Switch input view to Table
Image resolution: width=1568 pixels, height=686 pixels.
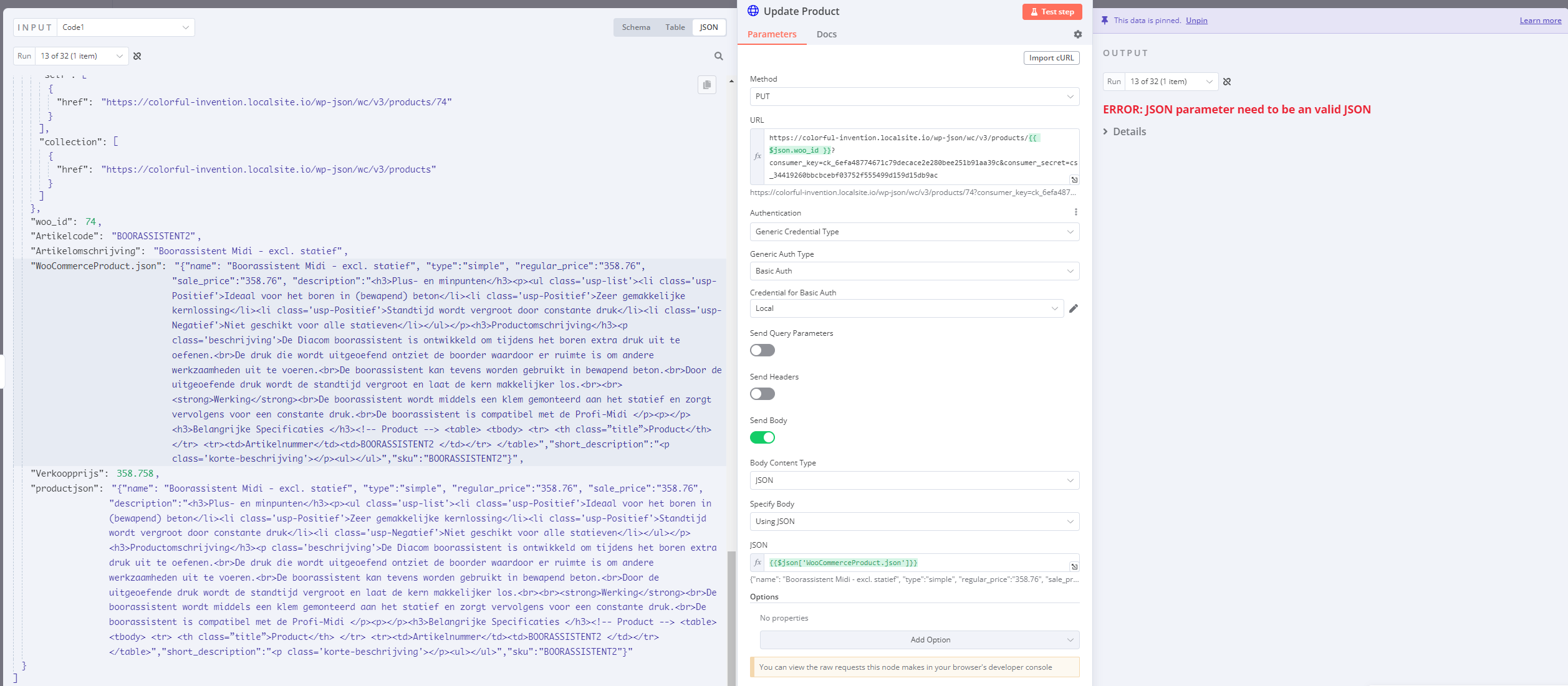pos(675,27)
